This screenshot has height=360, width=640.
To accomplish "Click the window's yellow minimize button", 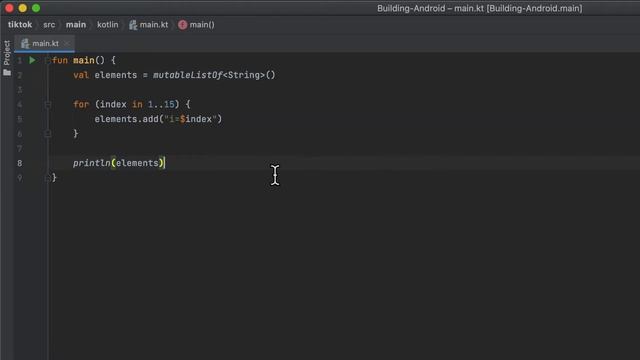I will 22,8.
